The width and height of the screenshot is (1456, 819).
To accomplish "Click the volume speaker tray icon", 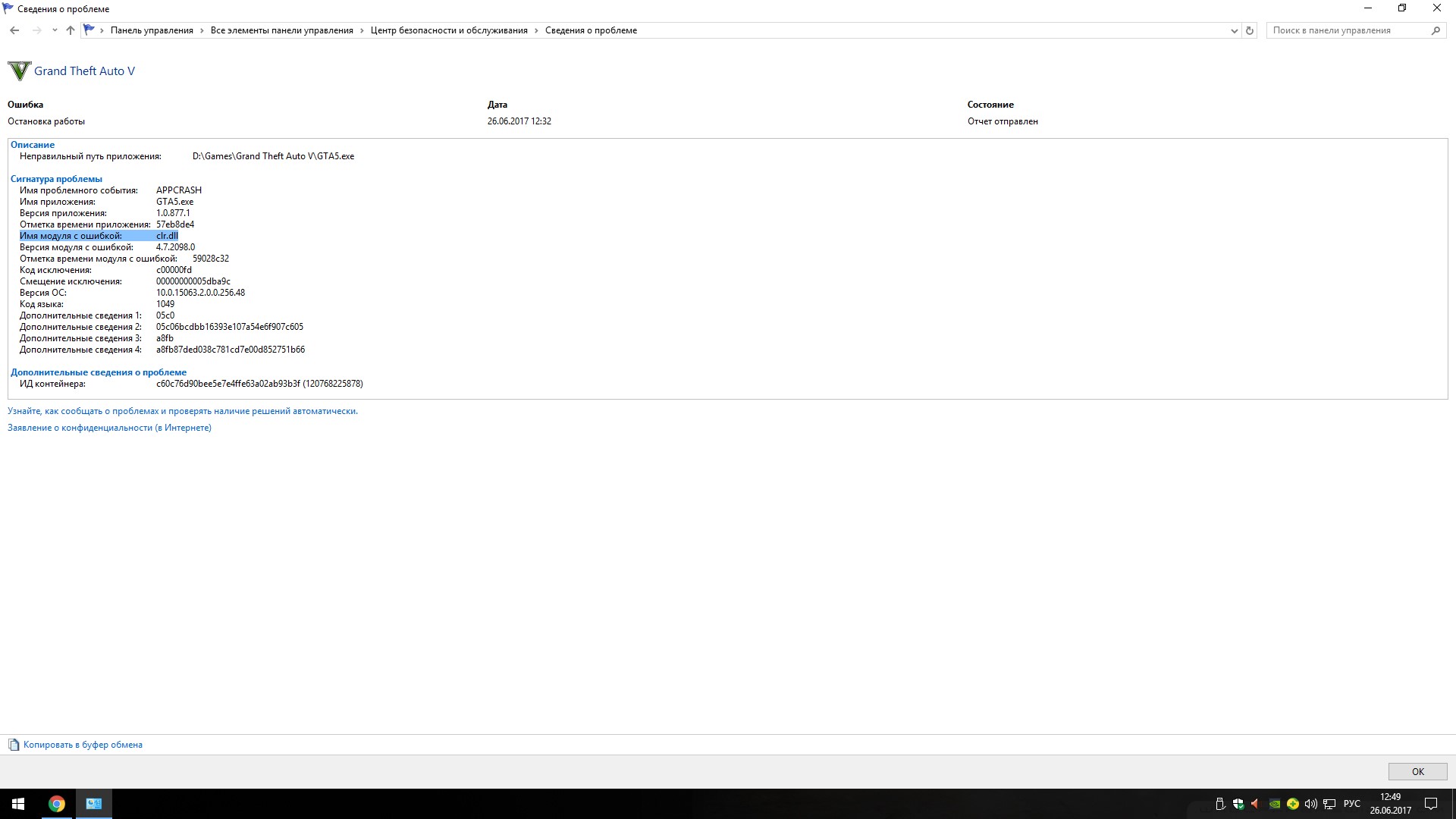I will [1311, 804].
